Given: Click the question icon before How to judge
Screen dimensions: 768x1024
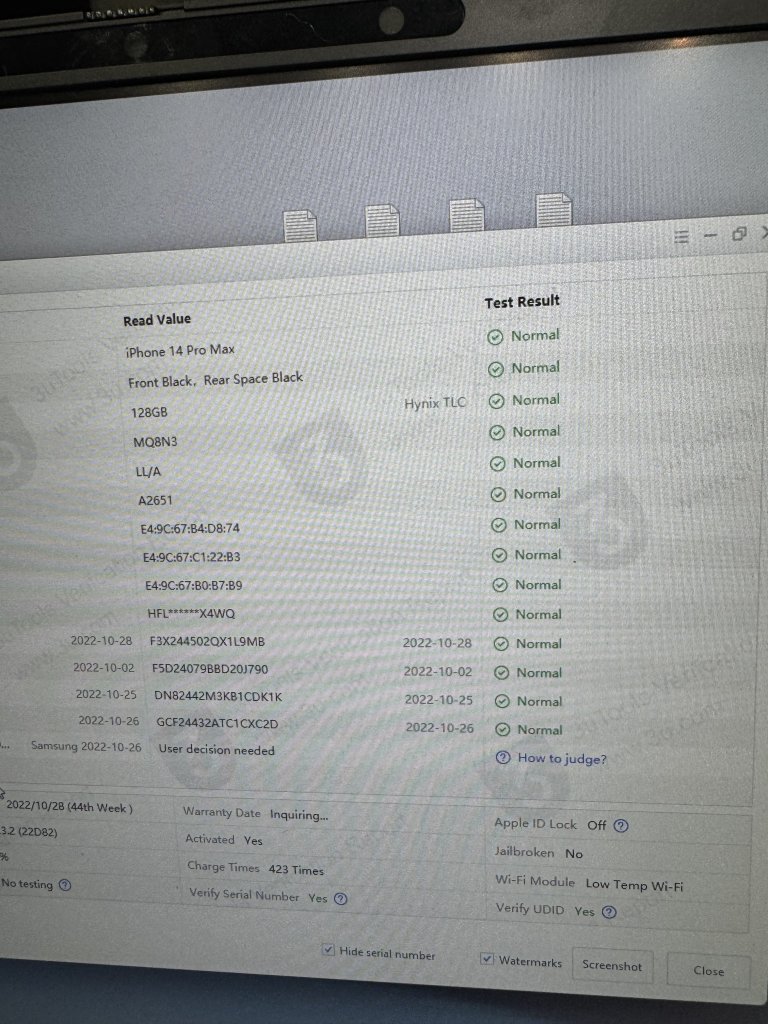Looking at the screenshot, I should tap(502, 758).
